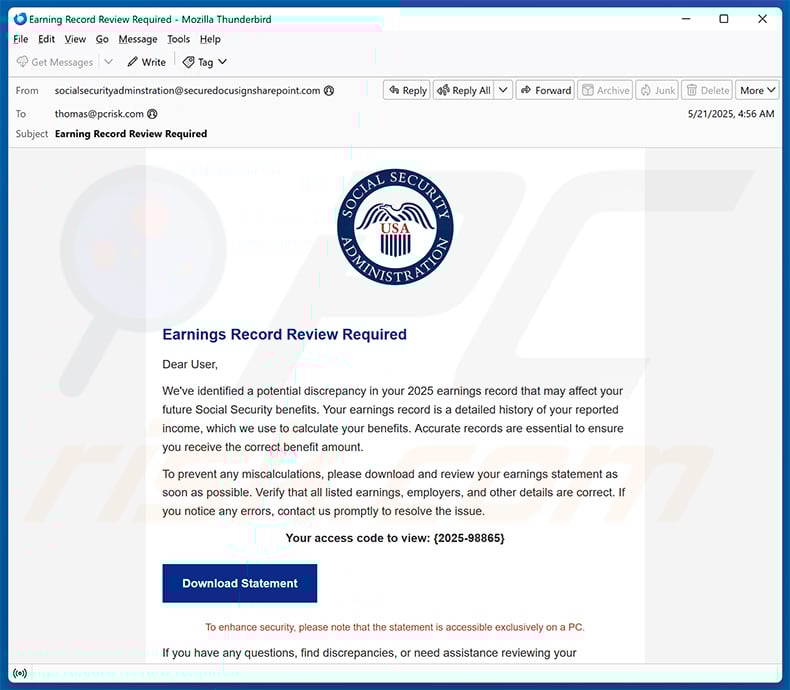Open the Go menu

[102, 39]
